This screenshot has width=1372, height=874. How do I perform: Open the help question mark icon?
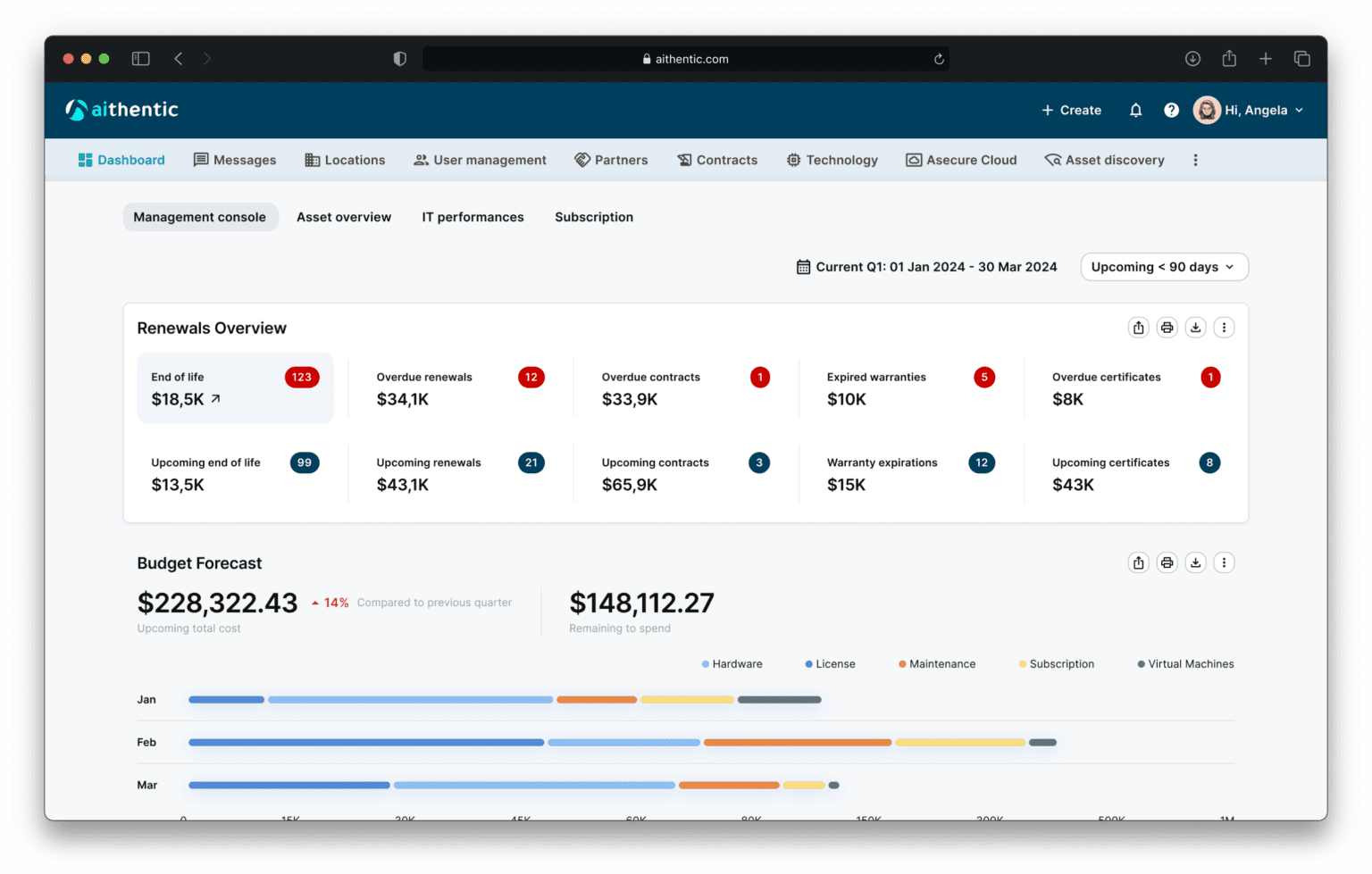1171,110
